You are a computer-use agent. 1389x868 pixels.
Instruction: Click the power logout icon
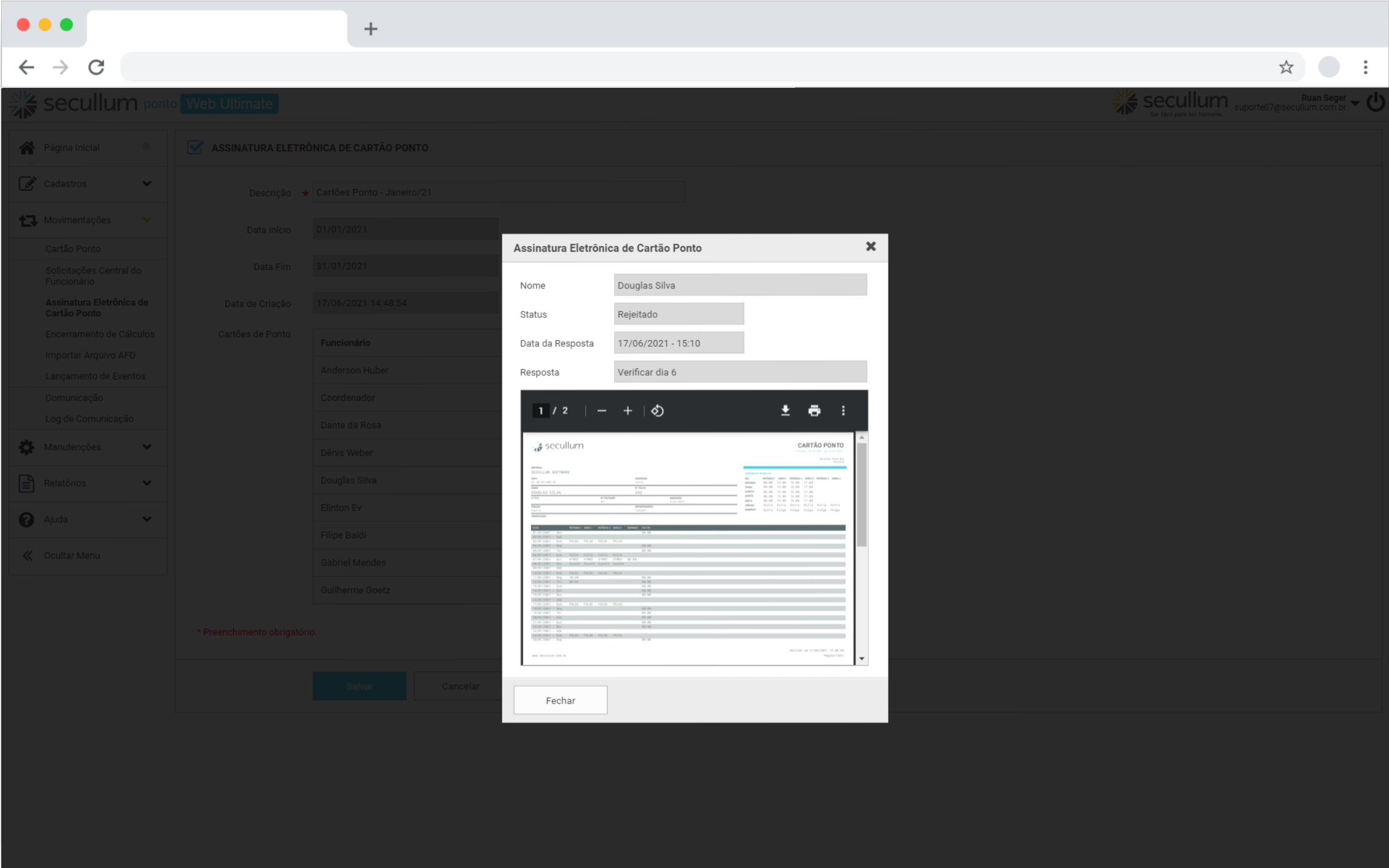pyautogui.click(x=1375, y=102)
